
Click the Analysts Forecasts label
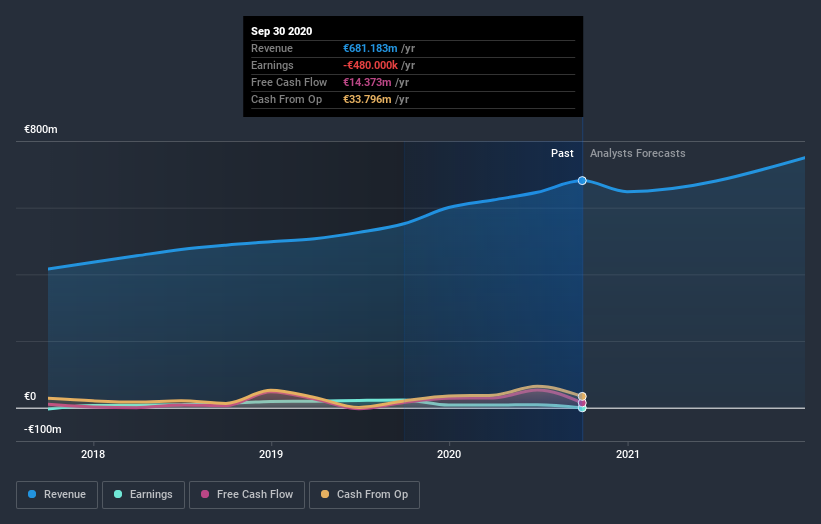pos(638,153)
